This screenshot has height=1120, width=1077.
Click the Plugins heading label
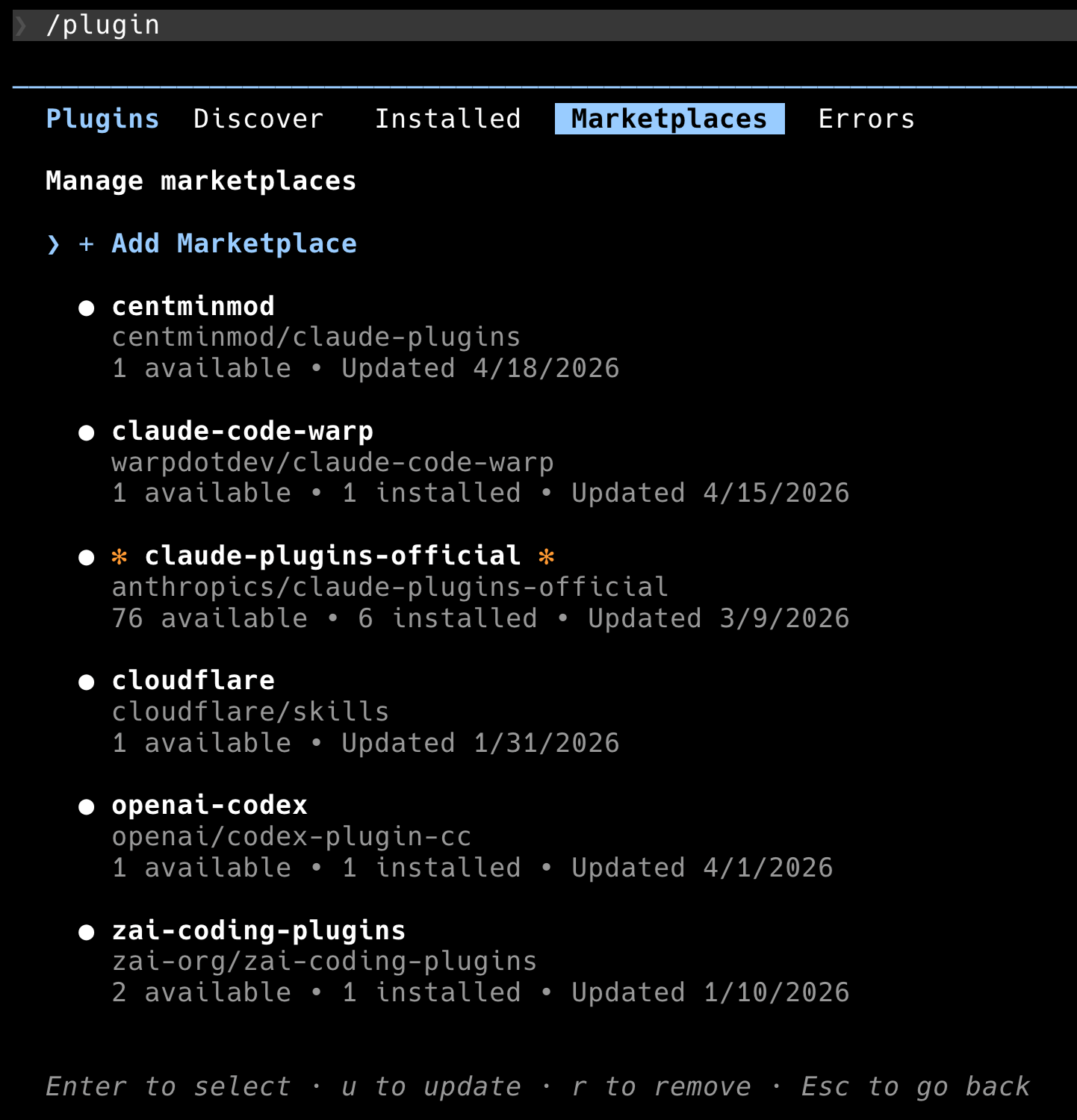coord(102,119)
